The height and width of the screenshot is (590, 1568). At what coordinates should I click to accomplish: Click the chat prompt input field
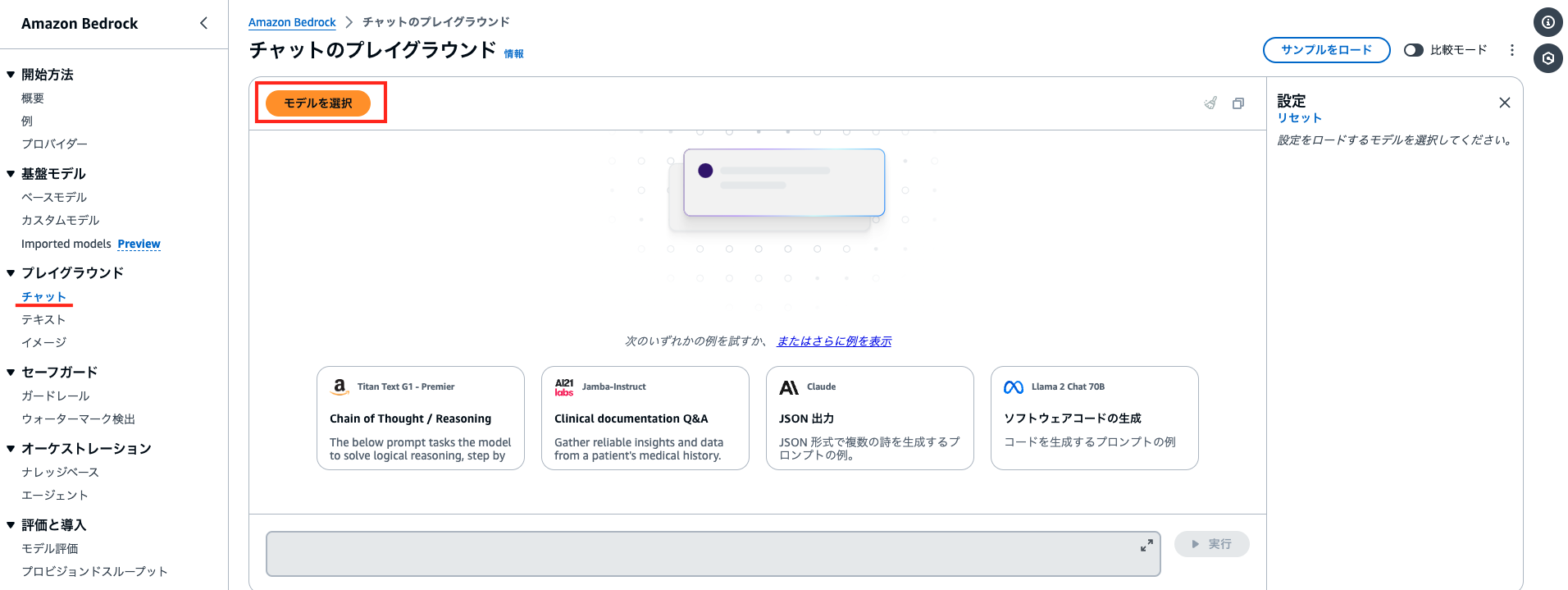713,554
